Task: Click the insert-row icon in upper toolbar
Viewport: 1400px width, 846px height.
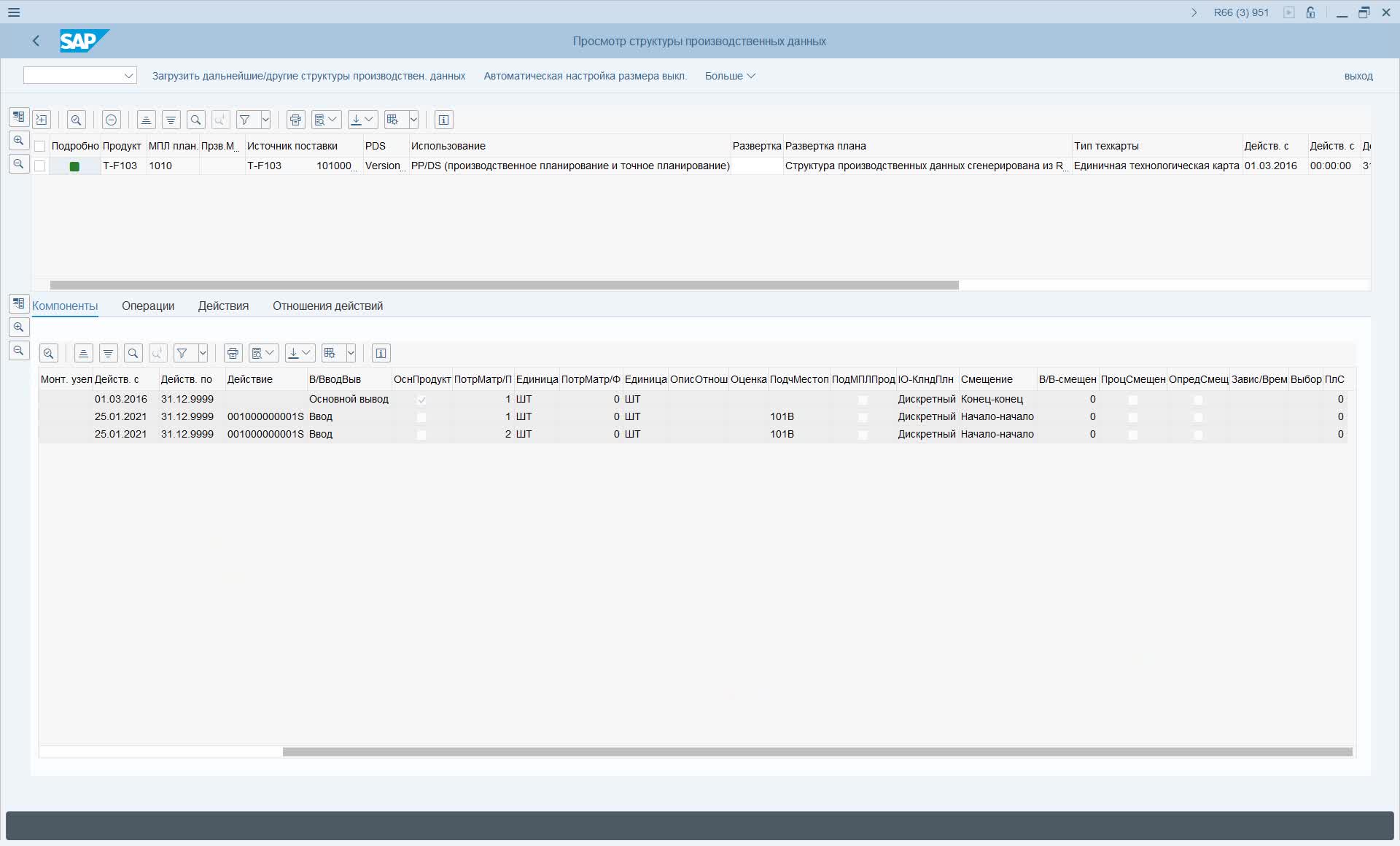Action: (42, 120)
